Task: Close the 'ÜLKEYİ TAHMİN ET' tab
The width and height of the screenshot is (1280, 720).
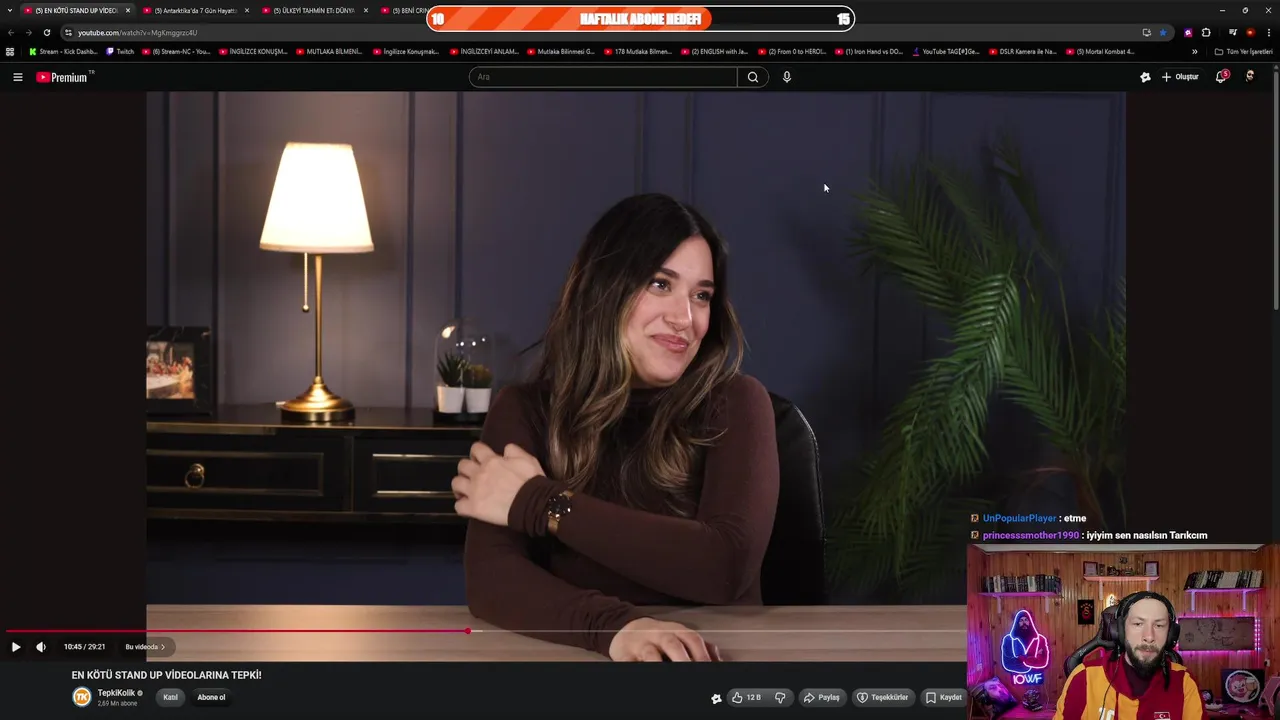Action: point(366,10)
